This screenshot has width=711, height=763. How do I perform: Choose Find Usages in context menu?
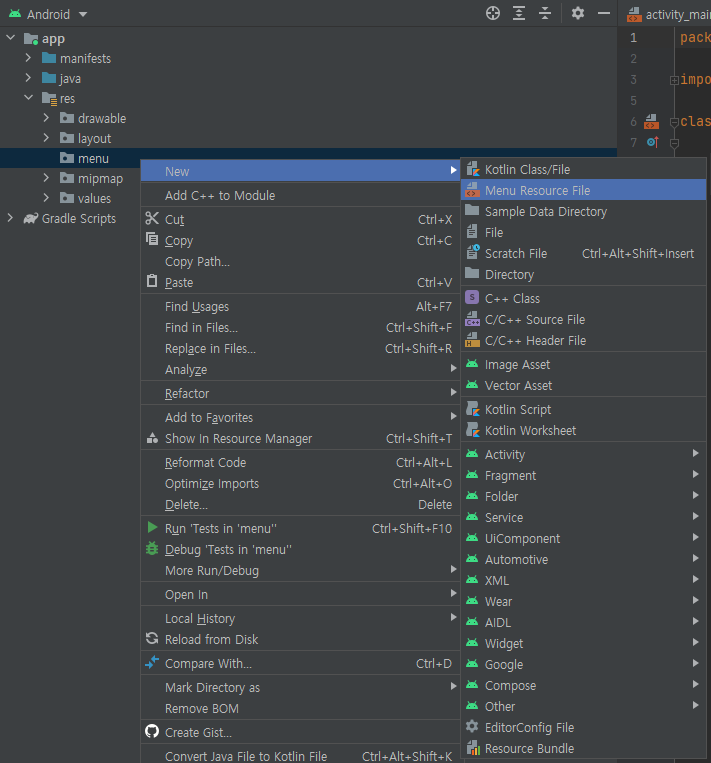(300, 307)
